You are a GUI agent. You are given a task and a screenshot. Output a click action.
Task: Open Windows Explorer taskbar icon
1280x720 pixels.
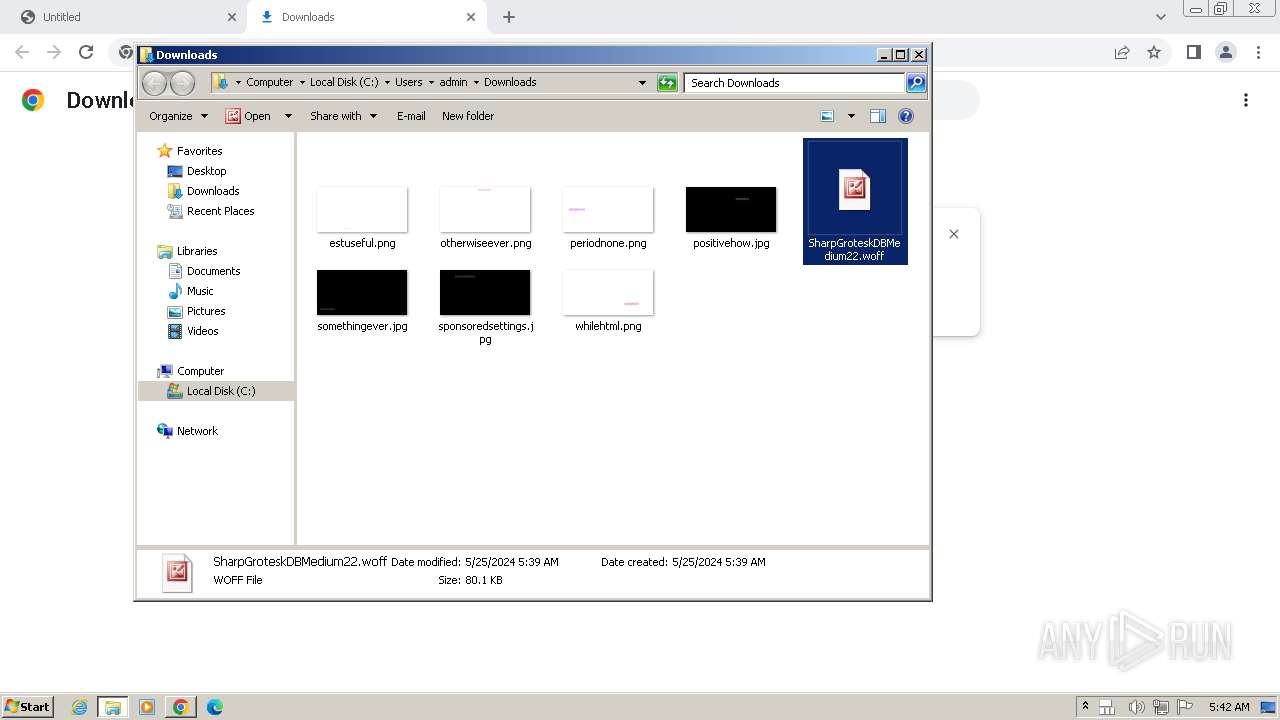(113, 707)
